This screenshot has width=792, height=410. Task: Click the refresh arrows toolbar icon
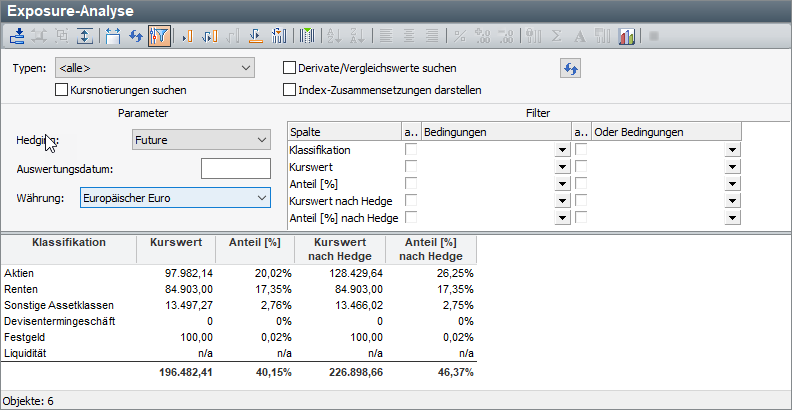click(134, 36)
